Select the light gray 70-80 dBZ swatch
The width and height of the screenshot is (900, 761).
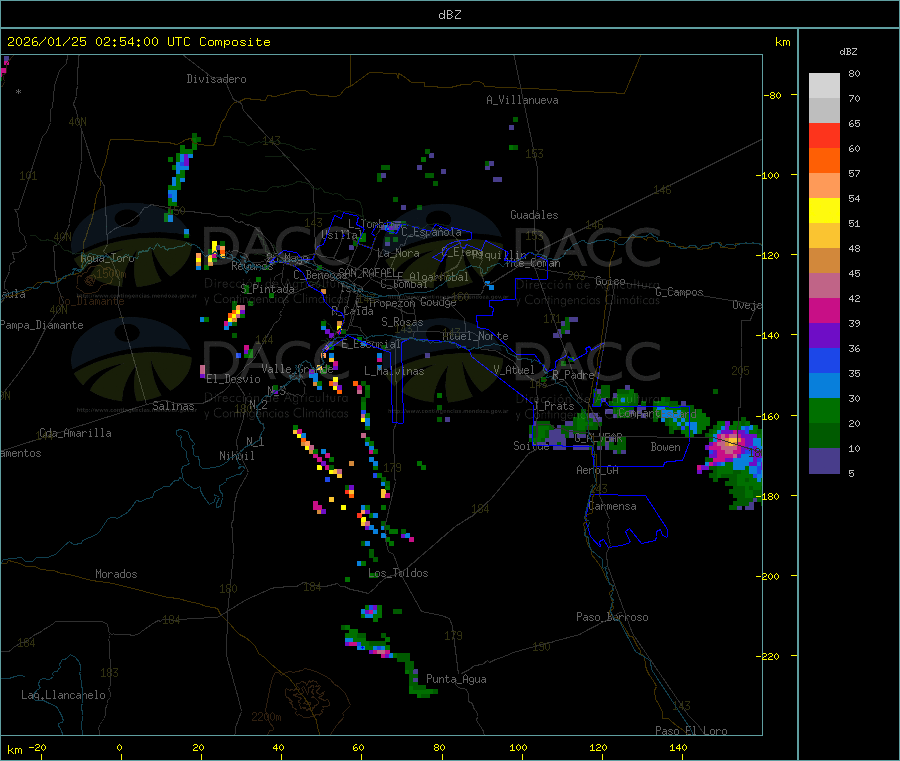(824, 86)
